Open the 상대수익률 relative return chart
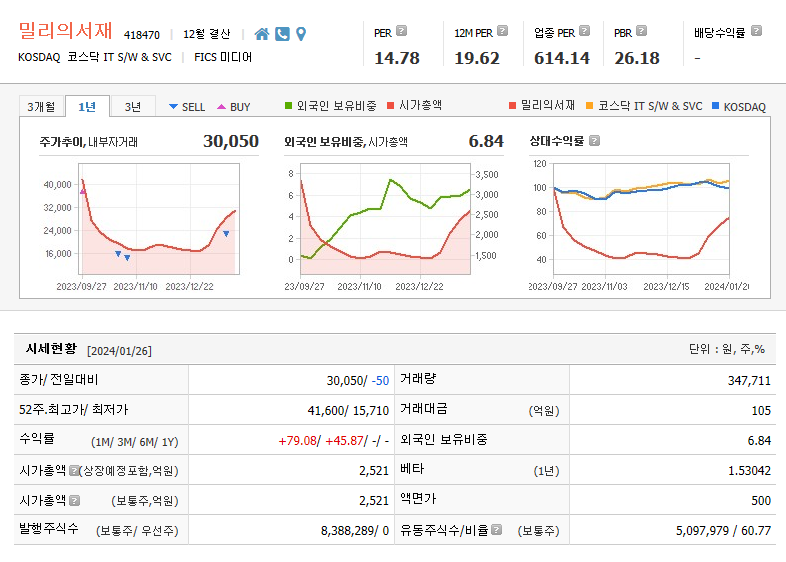 coord(641,219)
